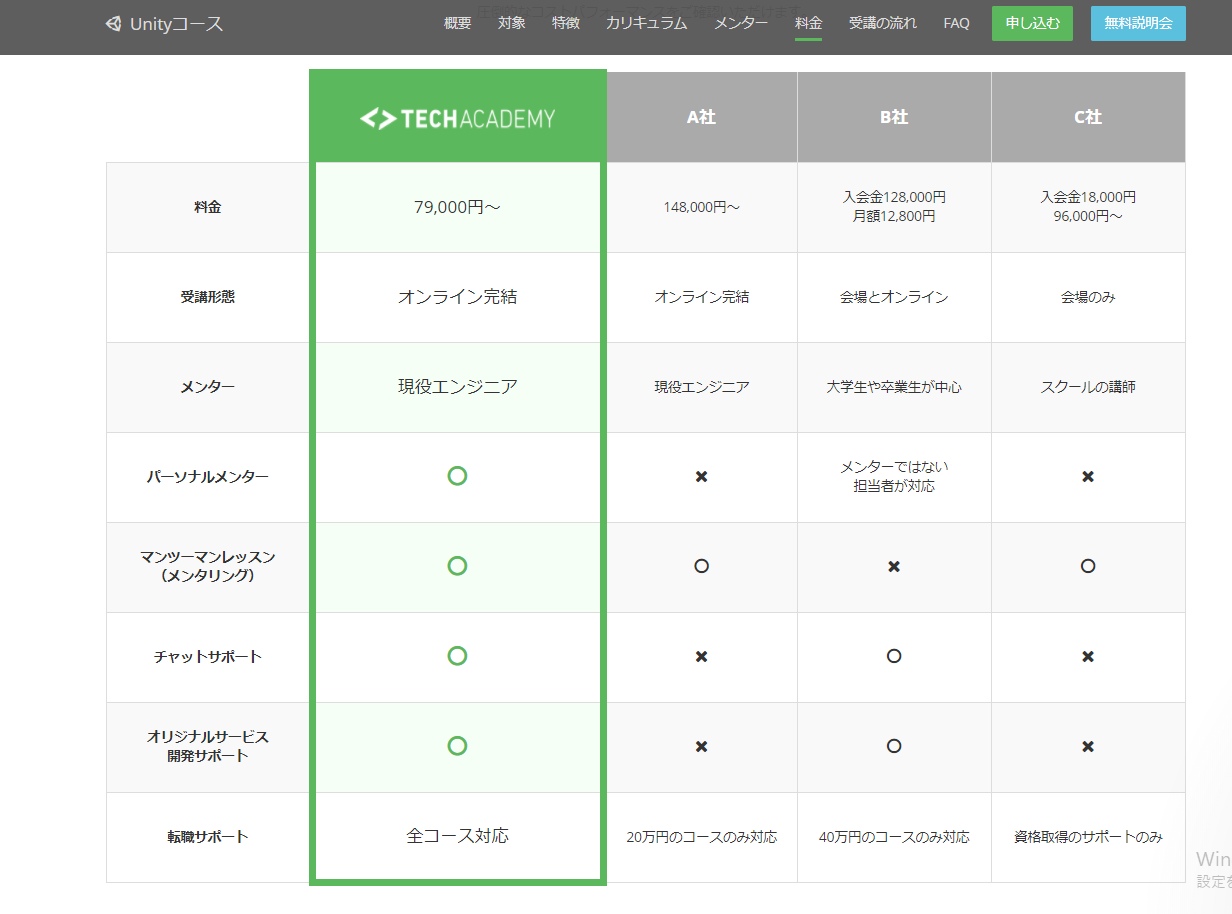Screen dimensions: 1232x914
Task: Click the 転職サポート row label
Action: click(x=208, y=837)
